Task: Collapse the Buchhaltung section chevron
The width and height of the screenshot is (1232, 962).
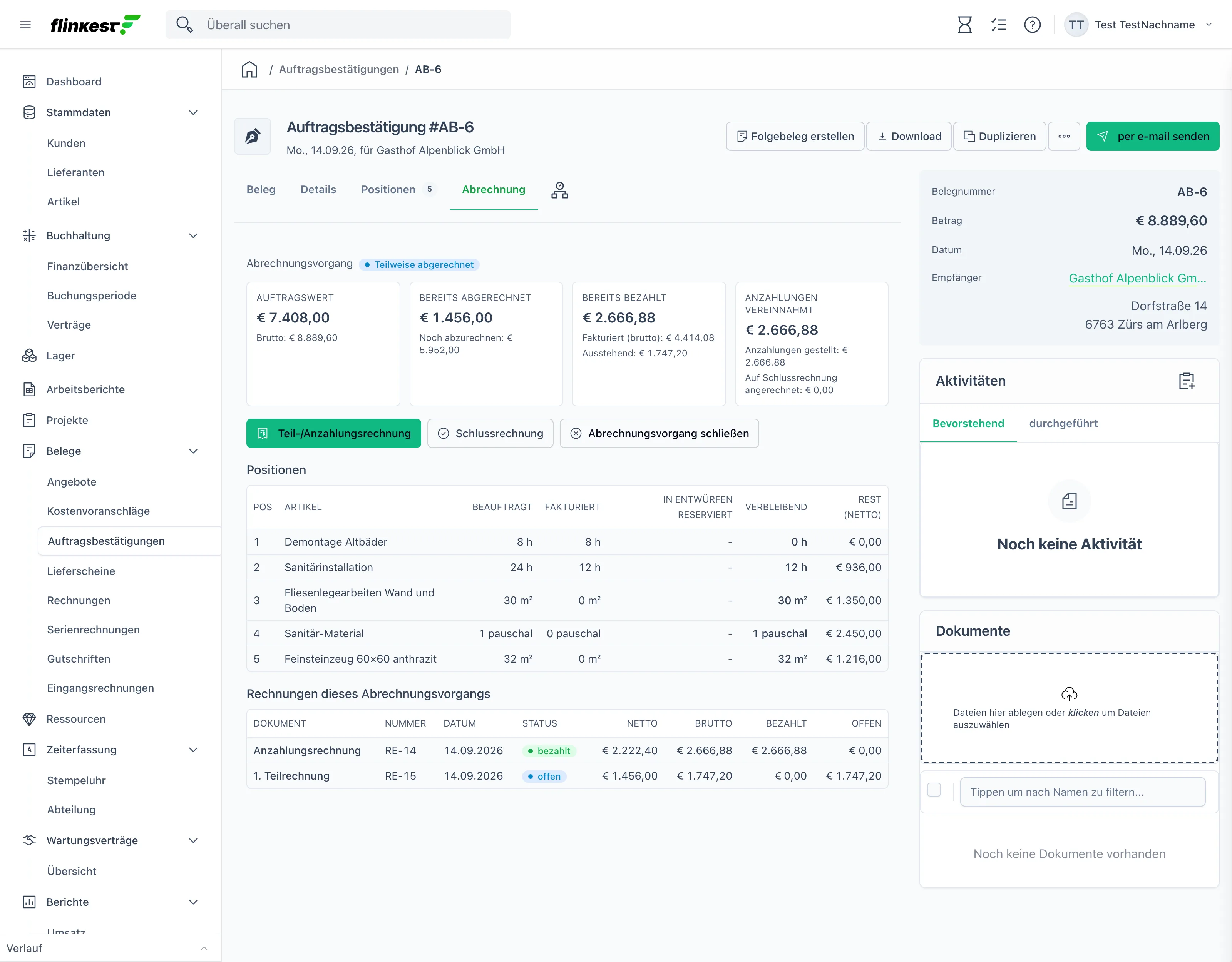Action: point(194,236)
